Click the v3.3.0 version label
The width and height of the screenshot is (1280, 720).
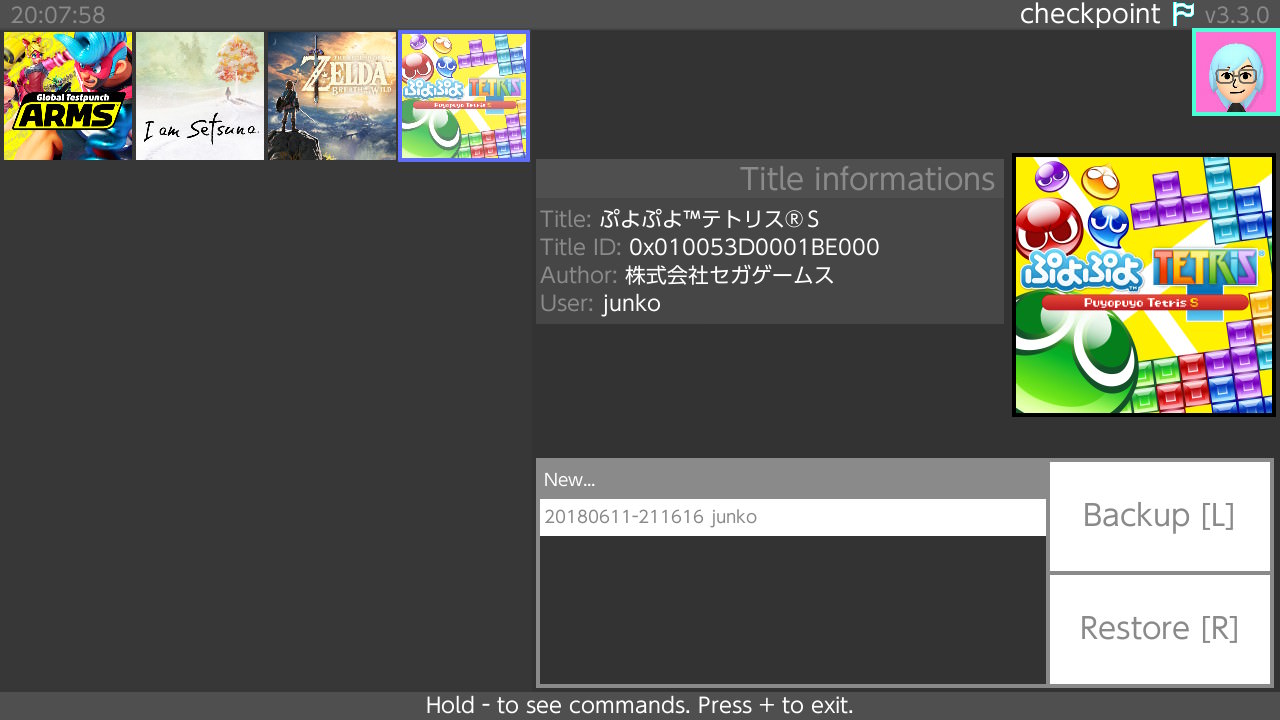tap(1237, 15)
